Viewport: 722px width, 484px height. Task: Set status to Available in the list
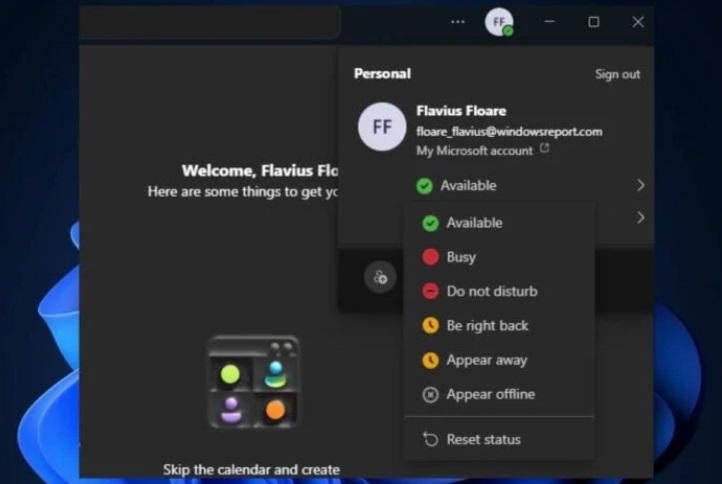[x=499, y=223]
